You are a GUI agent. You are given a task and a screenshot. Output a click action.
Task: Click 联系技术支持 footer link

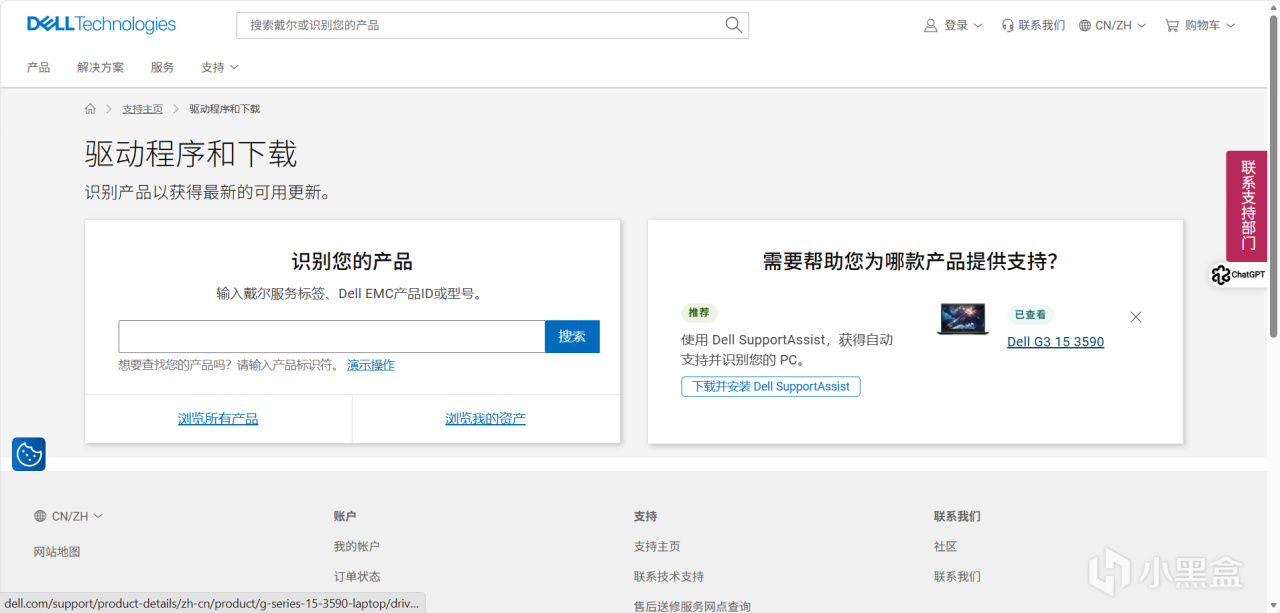click(669, 576)
